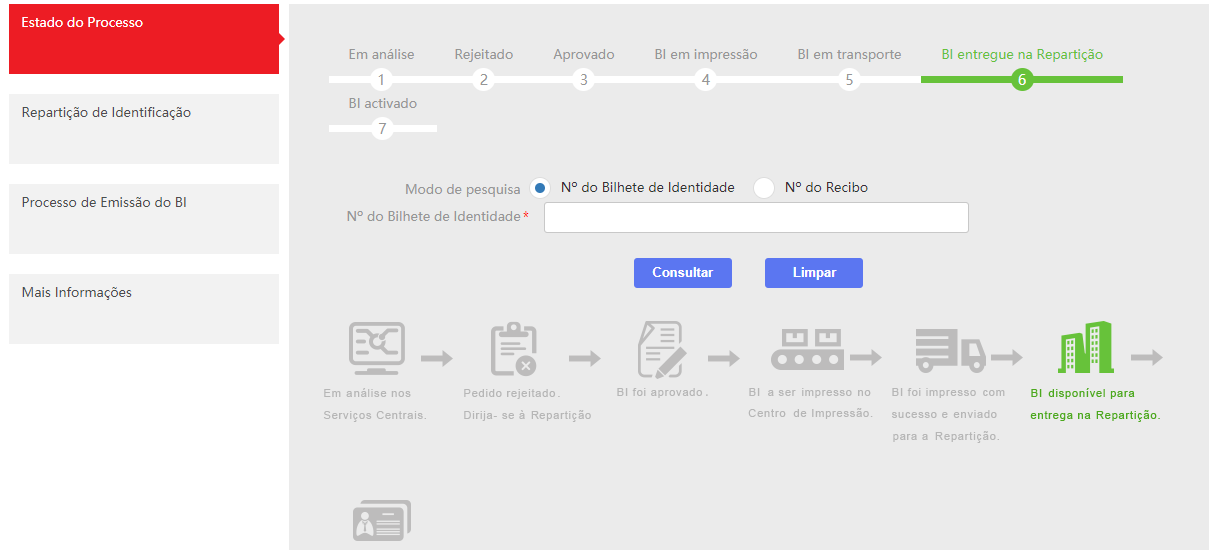Click step 4 circle 'BI em impressão'
Viewport: 1218px width, 550px height.
[x=706, y=80]
